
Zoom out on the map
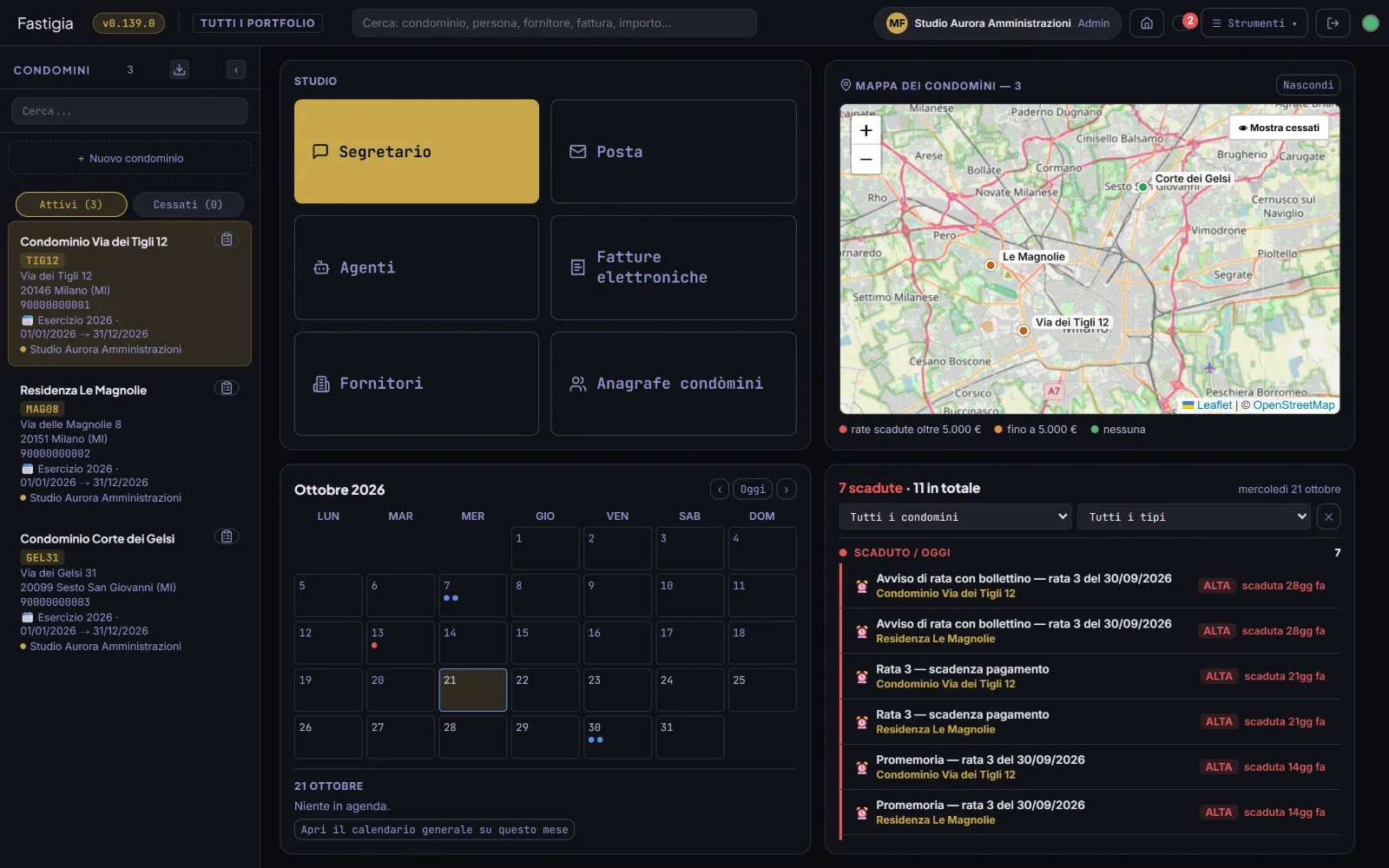866,160
